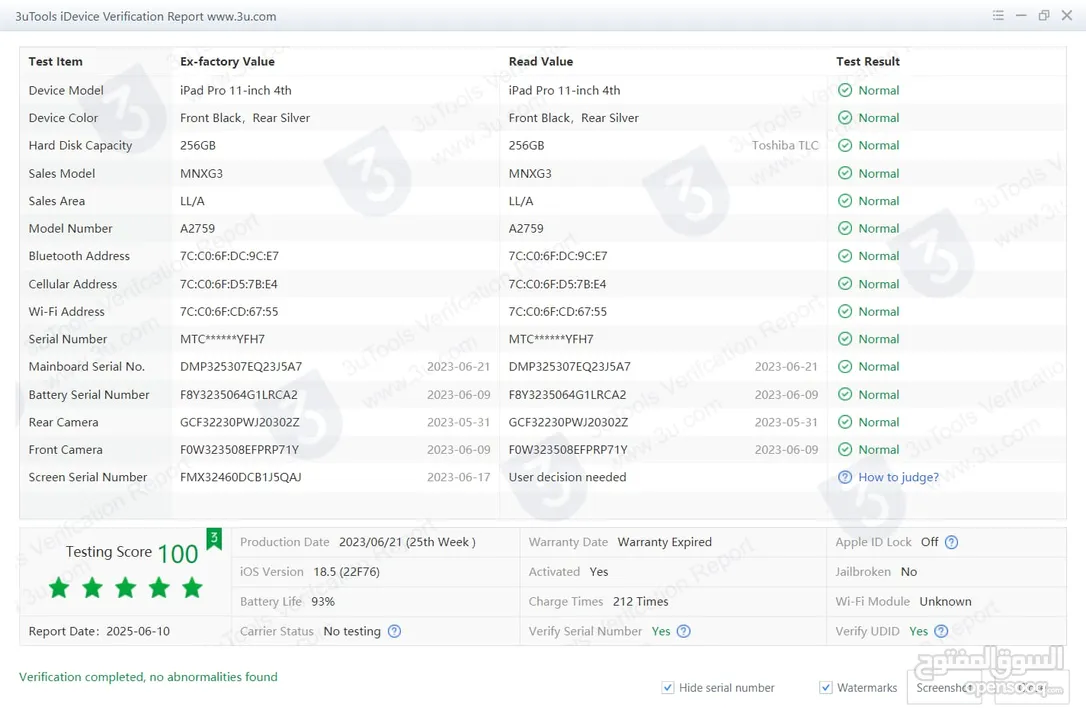Select ex-factory screen date 2023-06-17

tap(459, 477)
